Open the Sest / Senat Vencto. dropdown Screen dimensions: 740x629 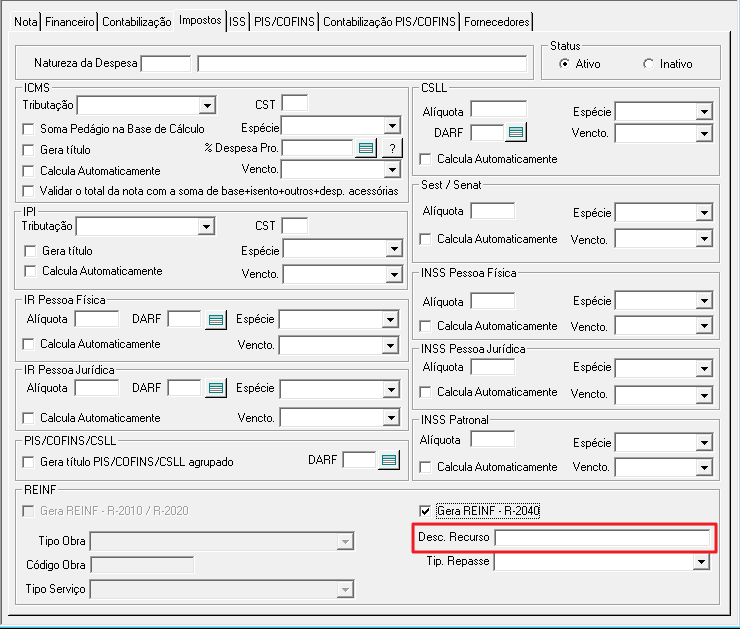704,239
